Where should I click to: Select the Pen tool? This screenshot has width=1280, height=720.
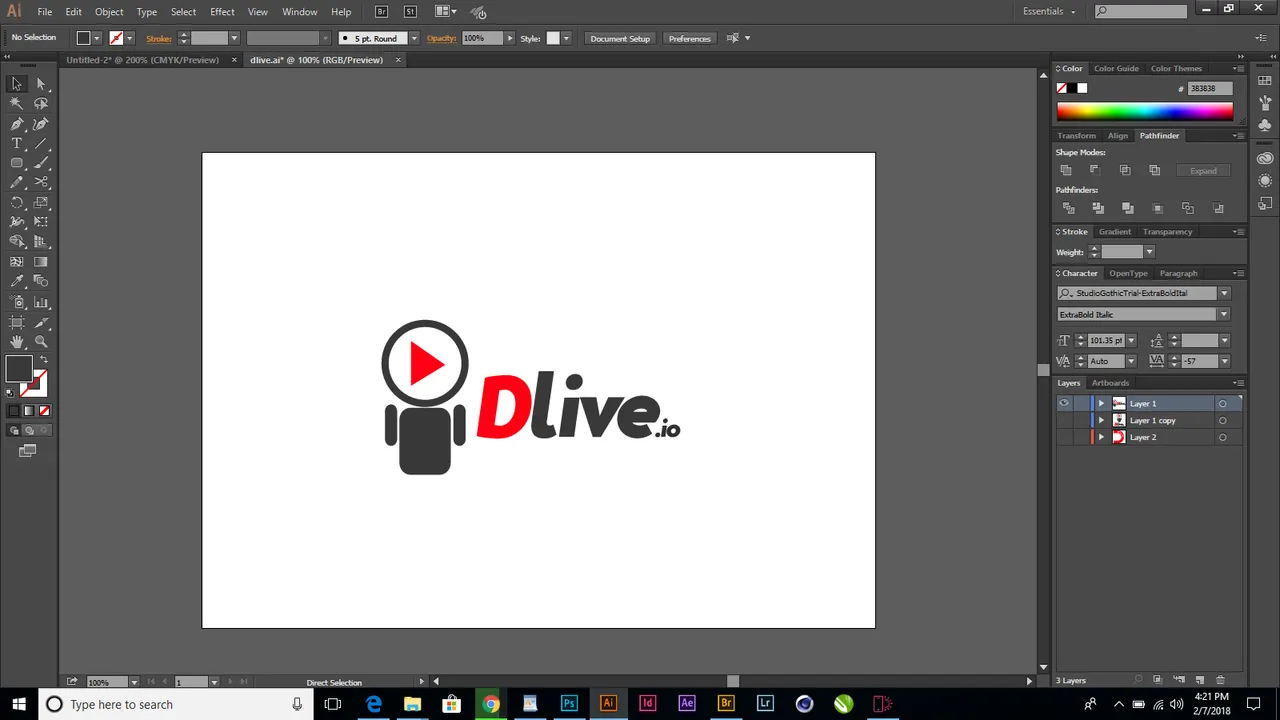click(x=17, y=124)
